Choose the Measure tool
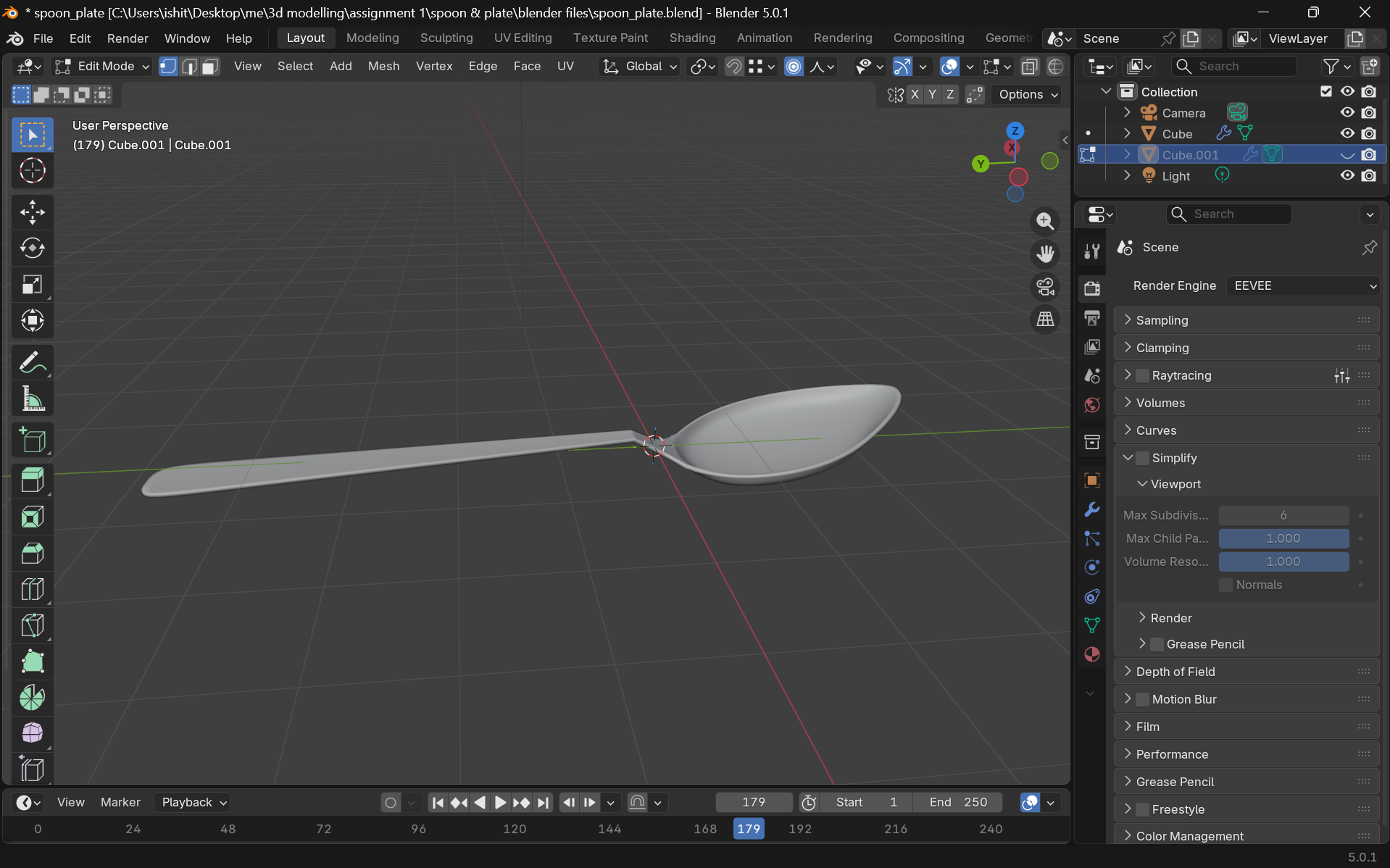The image size is (1390, 868). [x=33, y=398]
